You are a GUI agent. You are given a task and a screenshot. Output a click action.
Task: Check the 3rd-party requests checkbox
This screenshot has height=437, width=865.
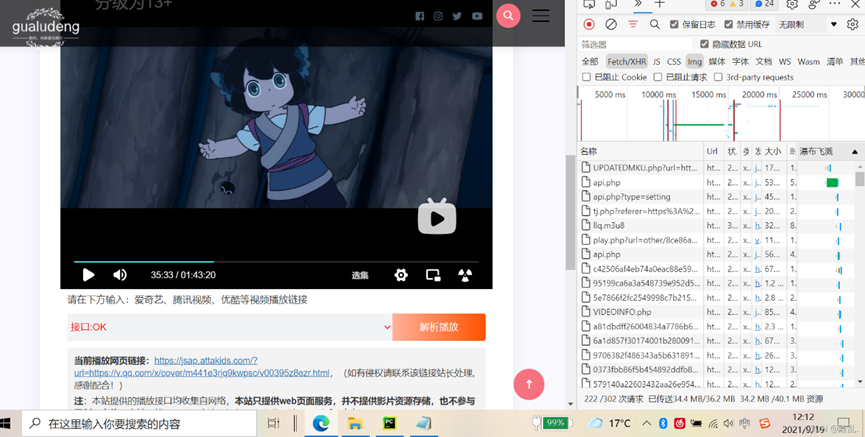718,77
